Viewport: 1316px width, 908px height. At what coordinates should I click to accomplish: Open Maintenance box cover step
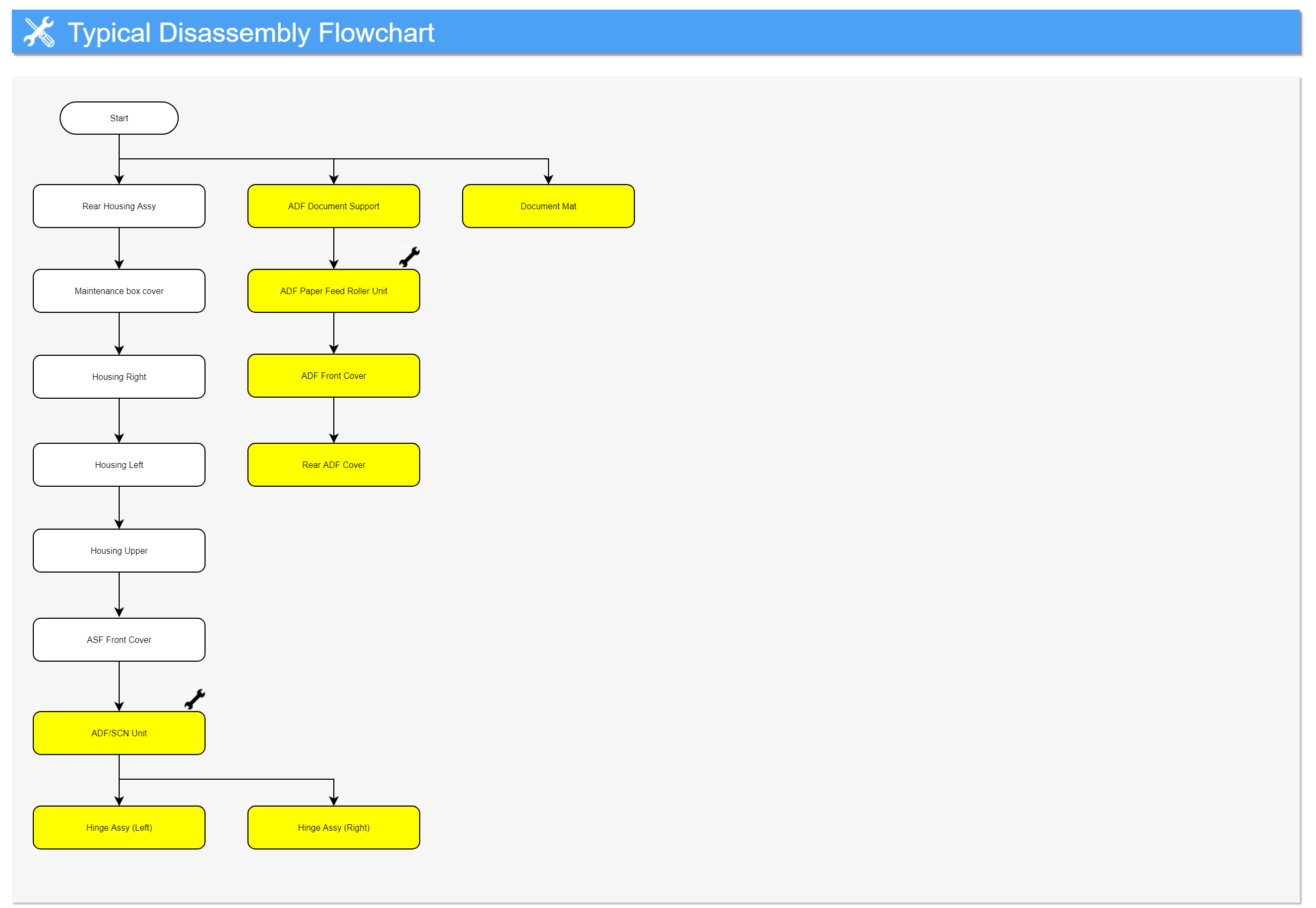tap(119, 291)
